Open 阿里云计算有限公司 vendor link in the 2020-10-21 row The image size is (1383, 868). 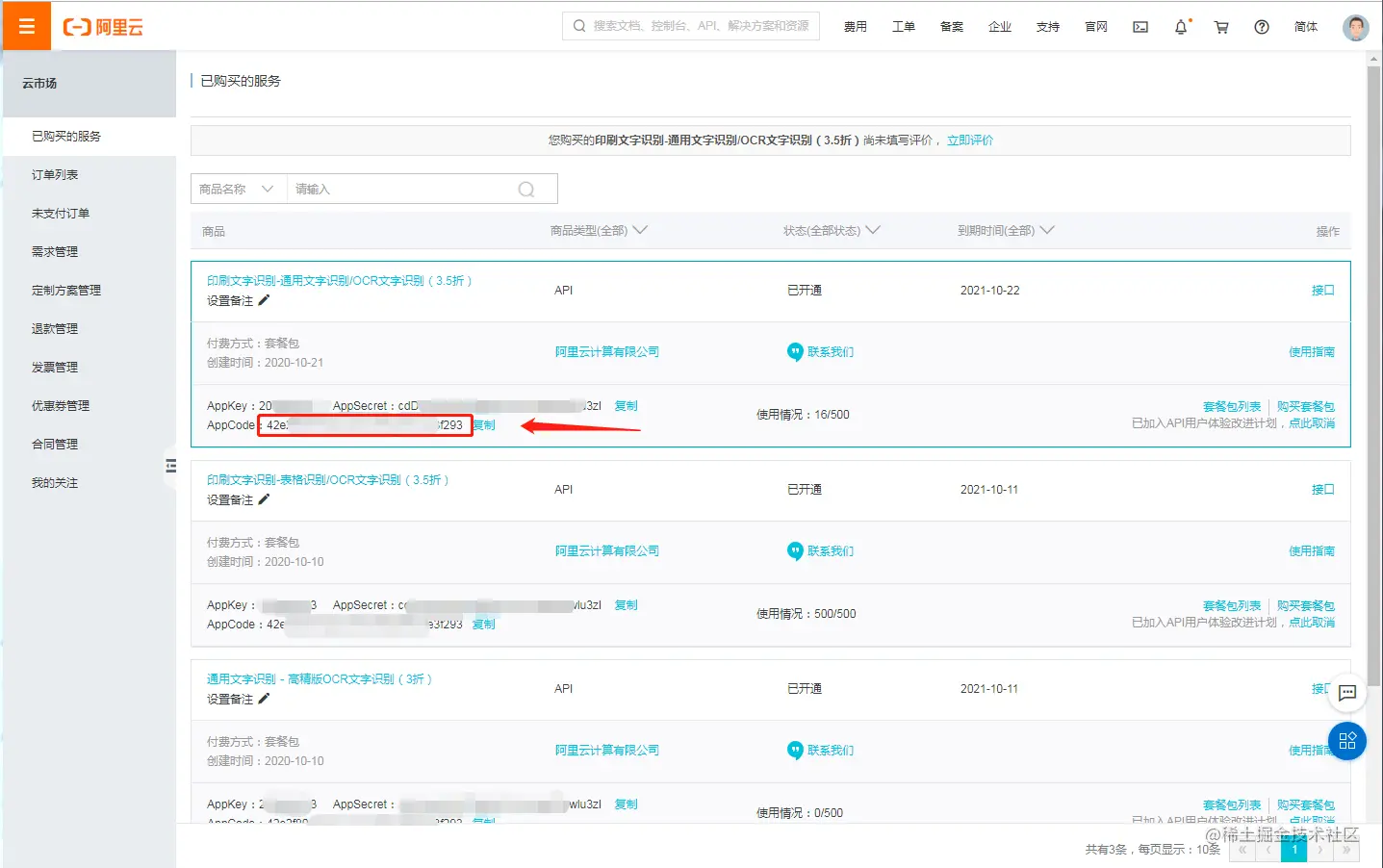607,352
